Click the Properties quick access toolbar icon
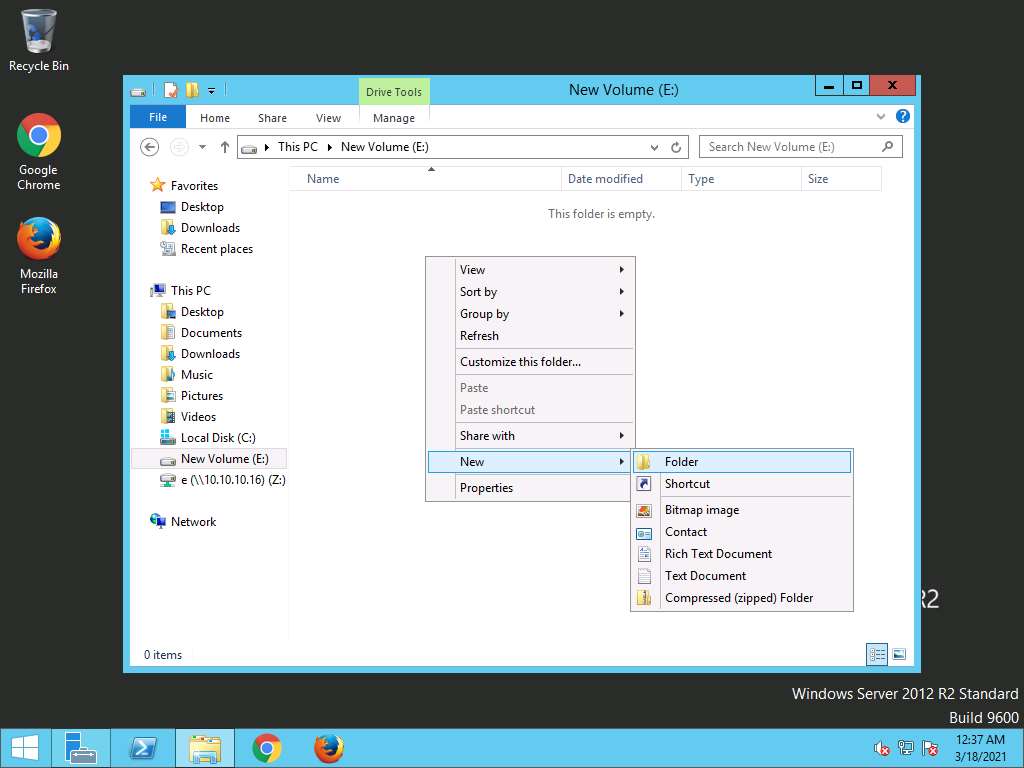 coord(170,90)
